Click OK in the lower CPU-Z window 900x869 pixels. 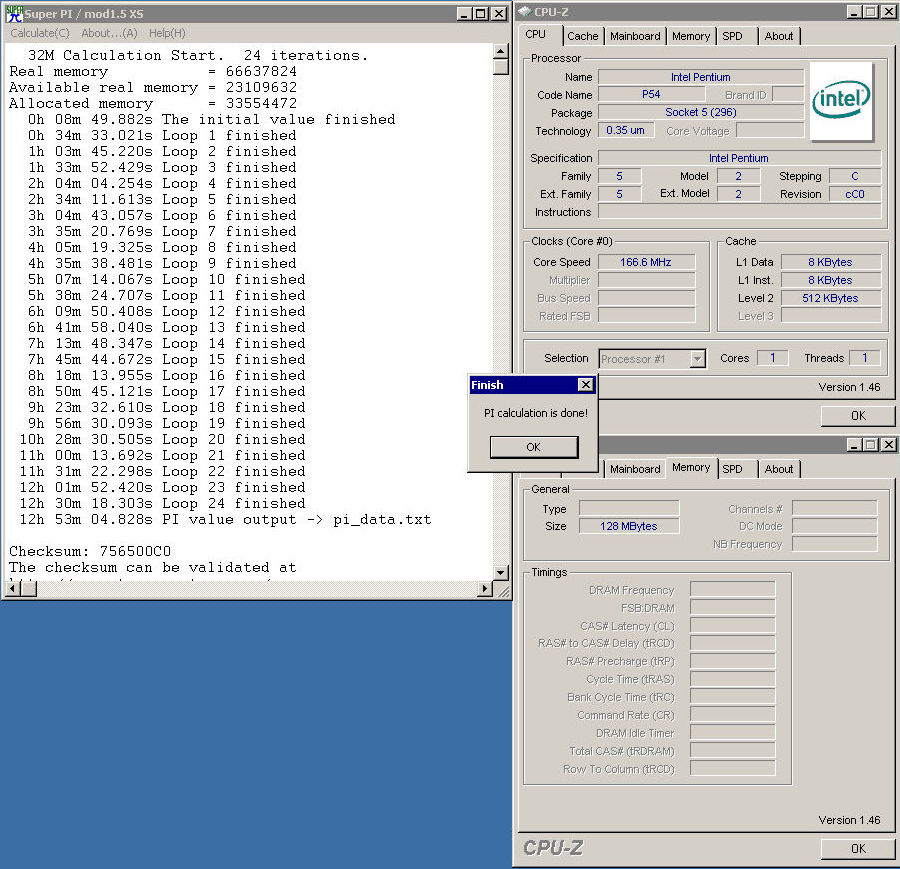coord(858,848)
